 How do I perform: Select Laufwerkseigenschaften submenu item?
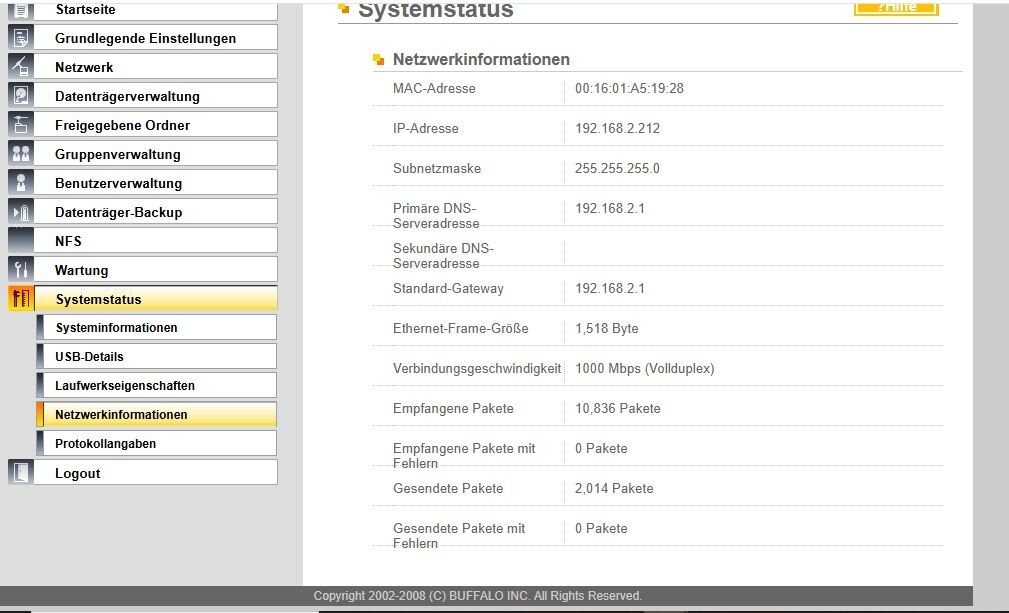[157, 385]
